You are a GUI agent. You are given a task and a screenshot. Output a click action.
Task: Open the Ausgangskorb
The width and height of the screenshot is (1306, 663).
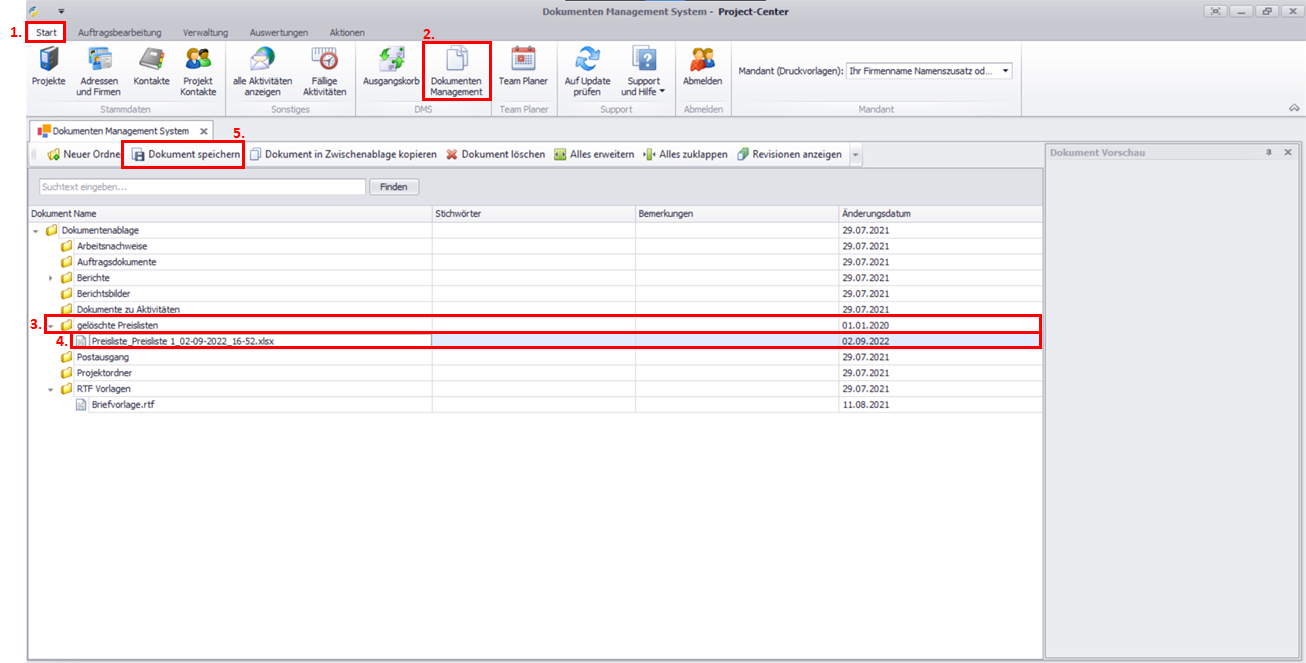pos(391,68)
